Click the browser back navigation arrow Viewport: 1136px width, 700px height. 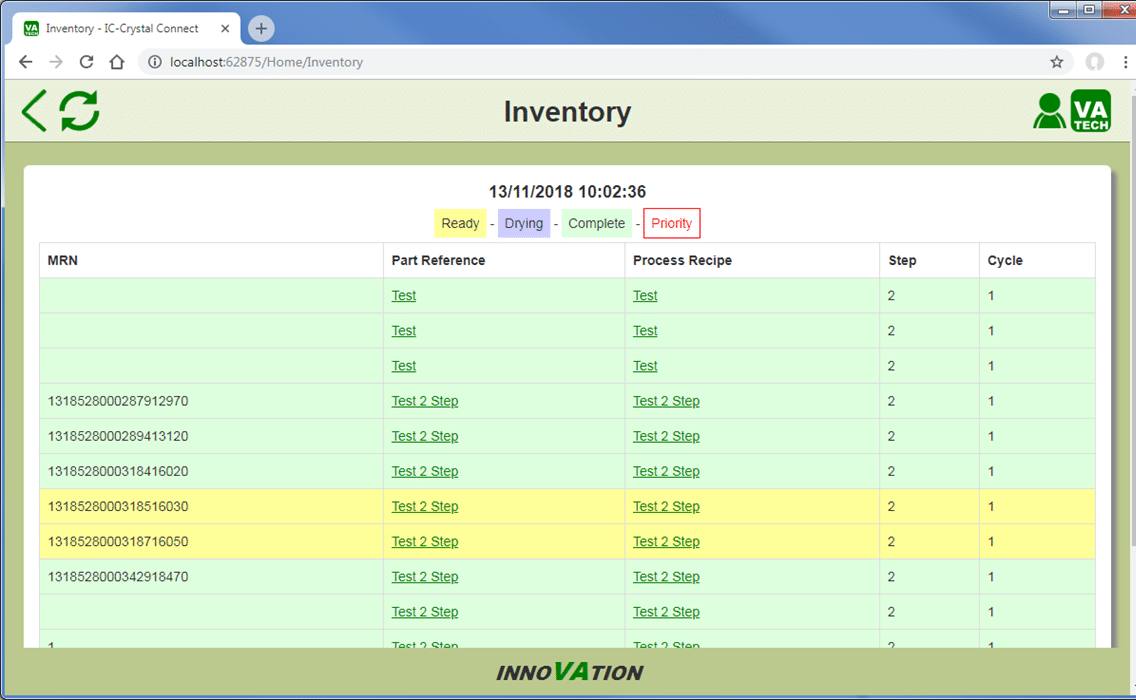(26, 62)
